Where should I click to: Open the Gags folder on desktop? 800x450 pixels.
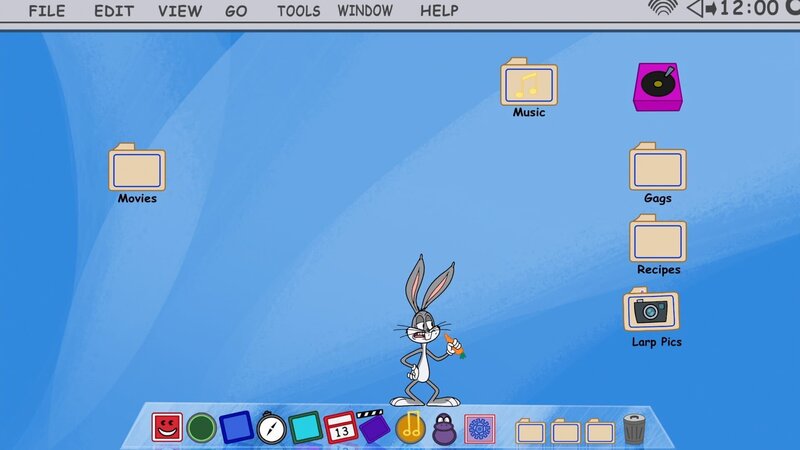pos(658,172)
